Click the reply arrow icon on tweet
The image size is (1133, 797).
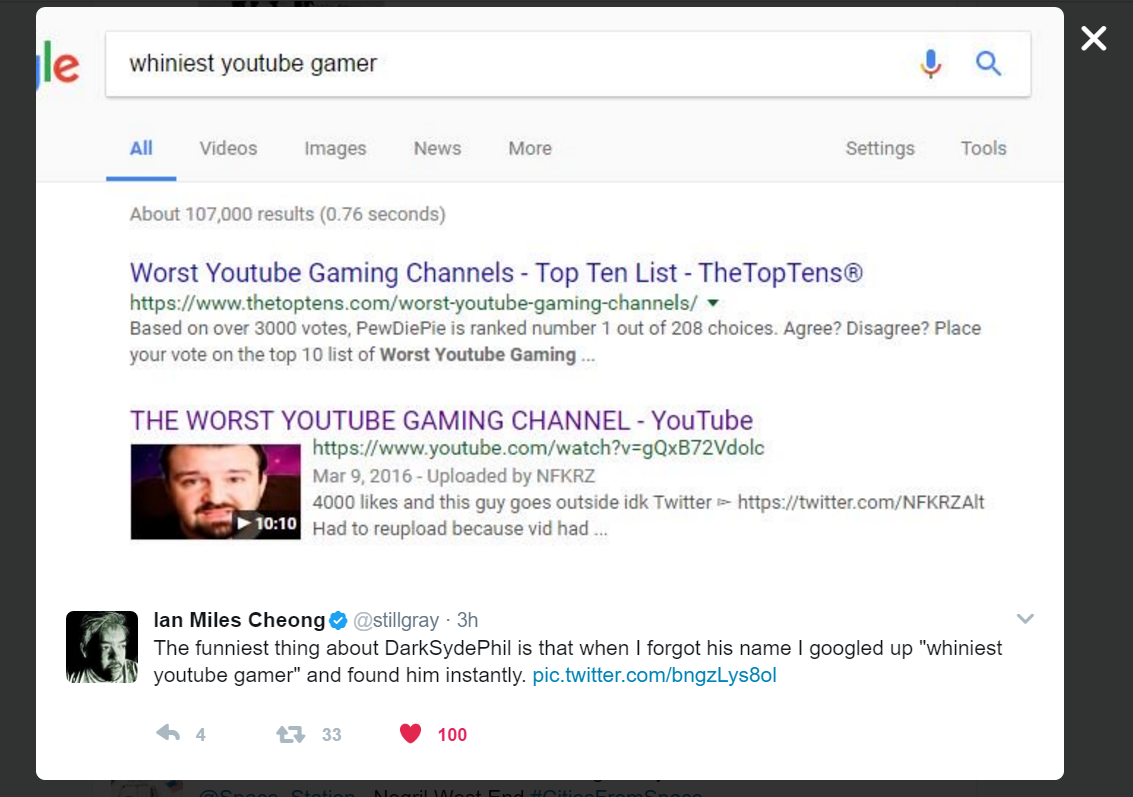click(168, 733)
